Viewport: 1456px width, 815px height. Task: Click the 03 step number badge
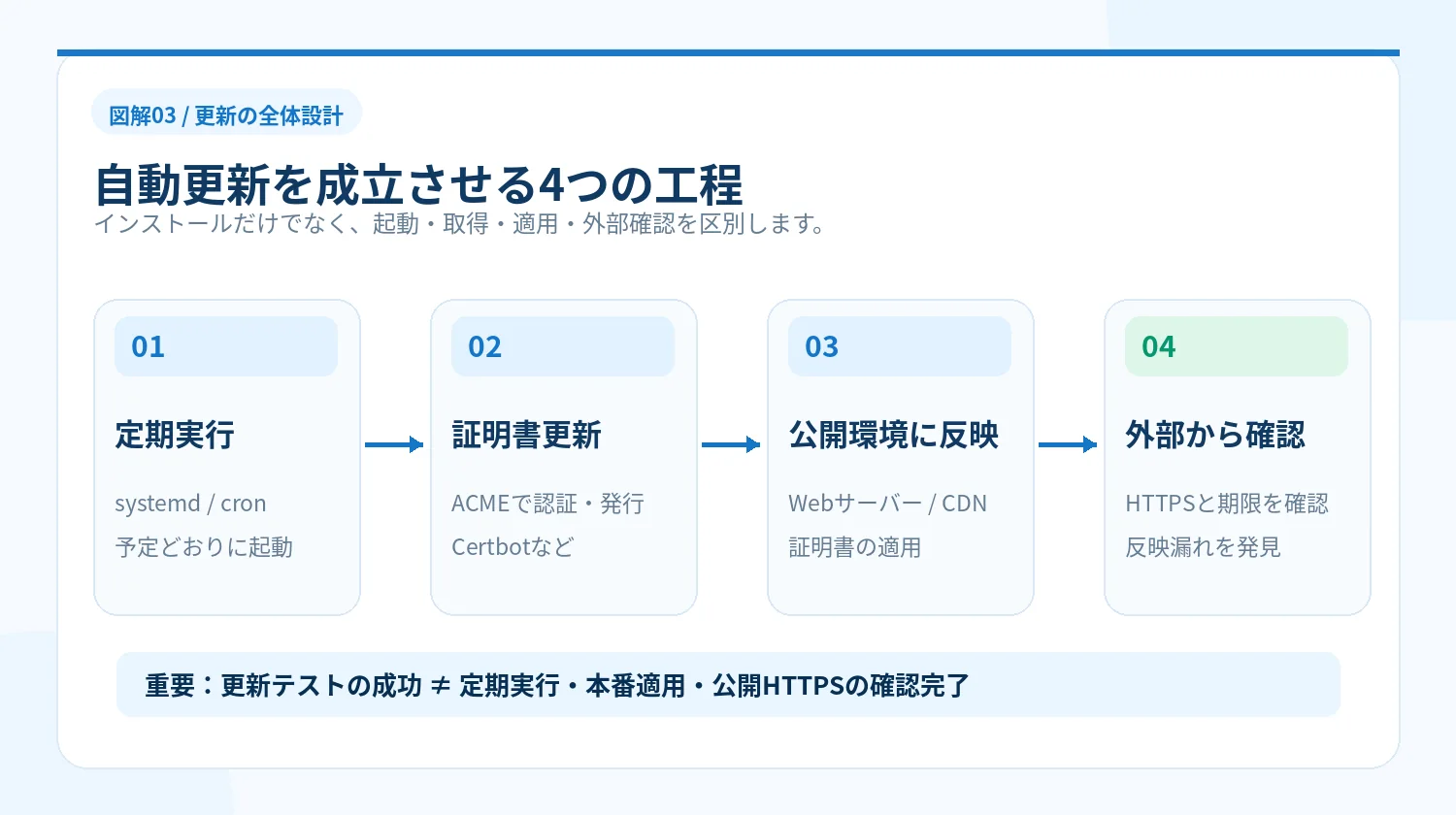900,346
